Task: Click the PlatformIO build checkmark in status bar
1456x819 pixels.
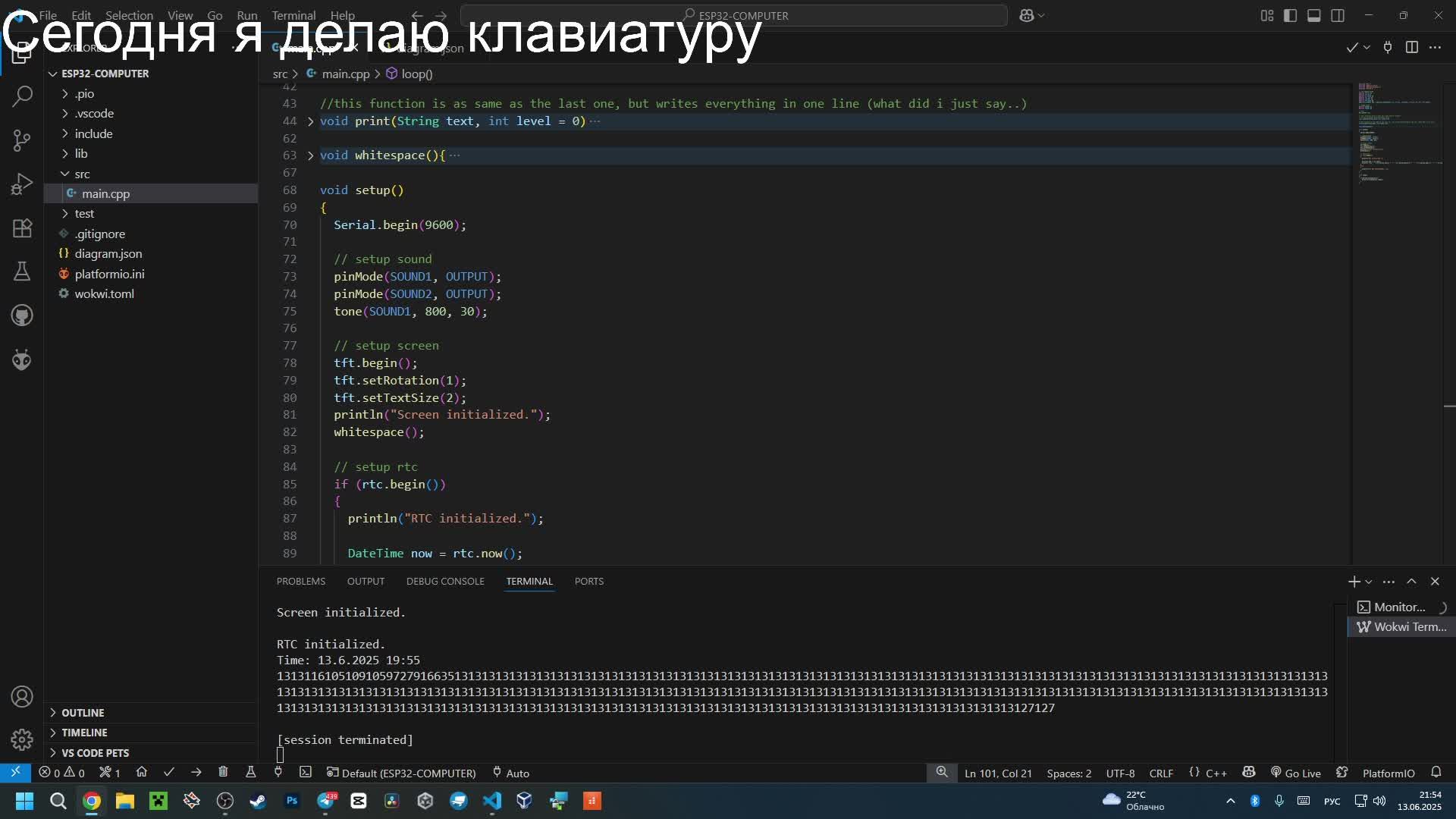Action: click(x=169, y=773)
